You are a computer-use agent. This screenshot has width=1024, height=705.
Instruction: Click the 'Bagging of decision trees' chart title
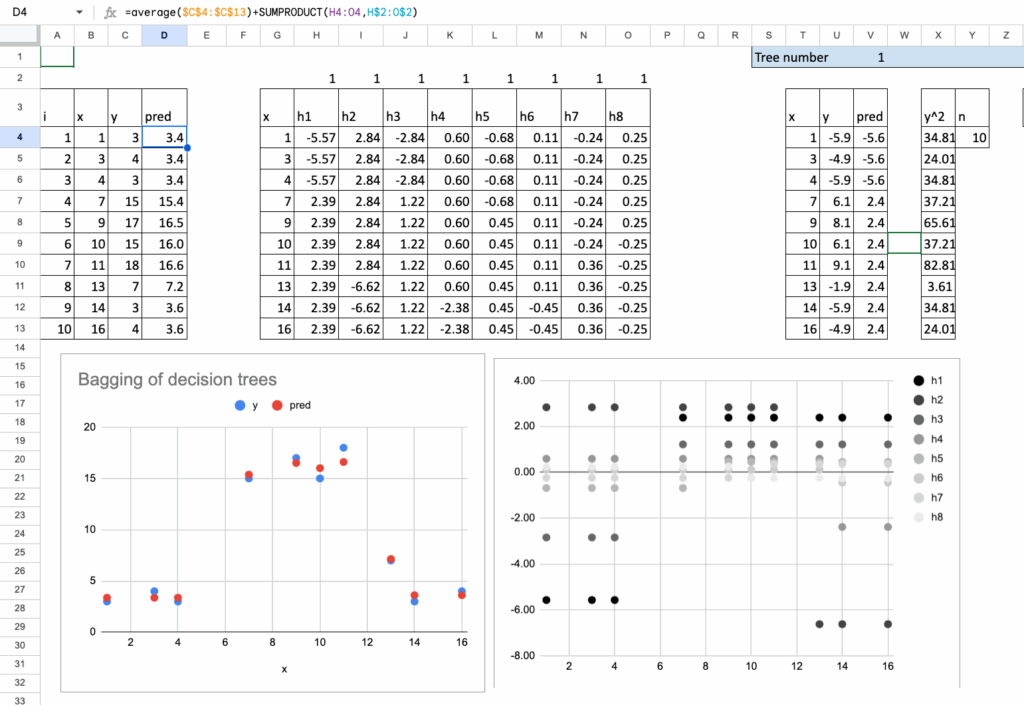click(x=177, y=379)
